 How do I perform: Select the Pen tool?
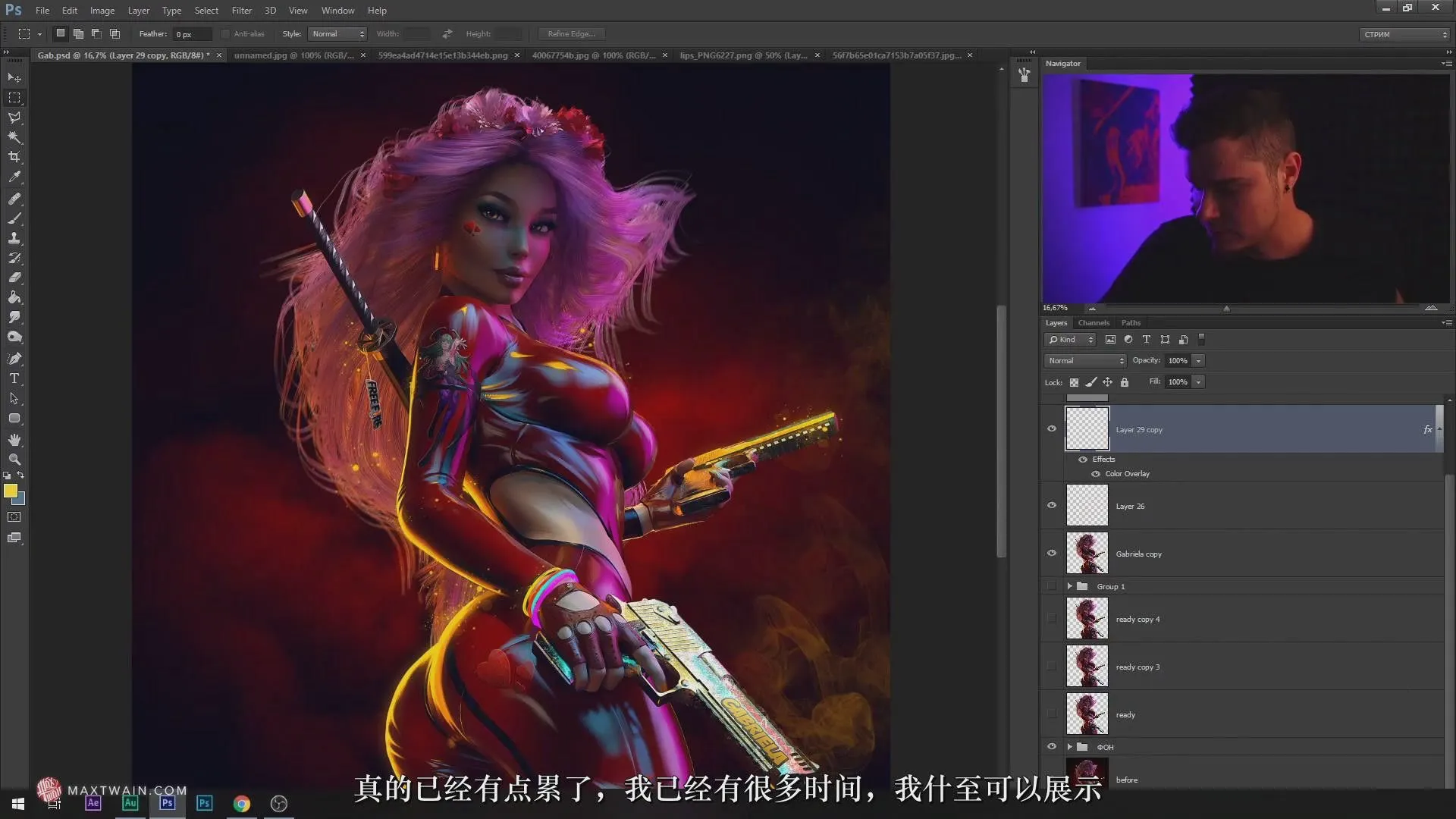[14, 359]
